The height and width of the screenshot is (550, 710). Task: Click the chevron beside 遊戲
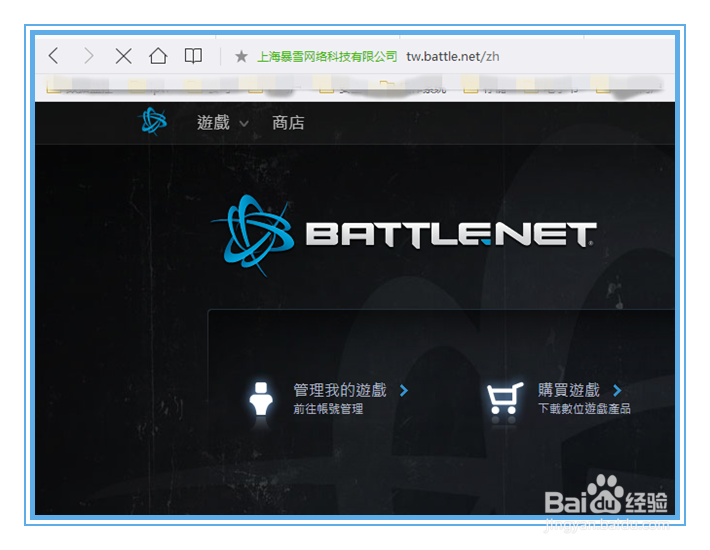tap(244, 124)
